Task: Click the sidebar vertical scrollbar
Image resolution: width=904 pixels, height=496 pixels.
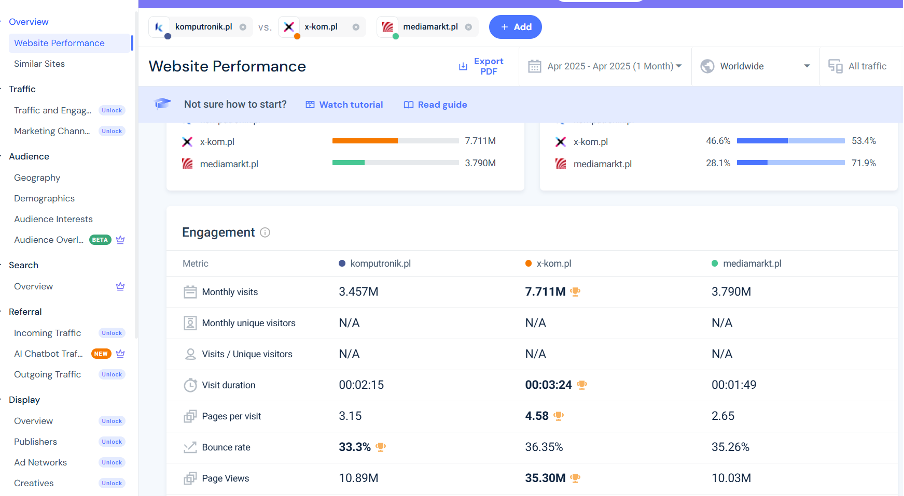Action: coord(136,173)
